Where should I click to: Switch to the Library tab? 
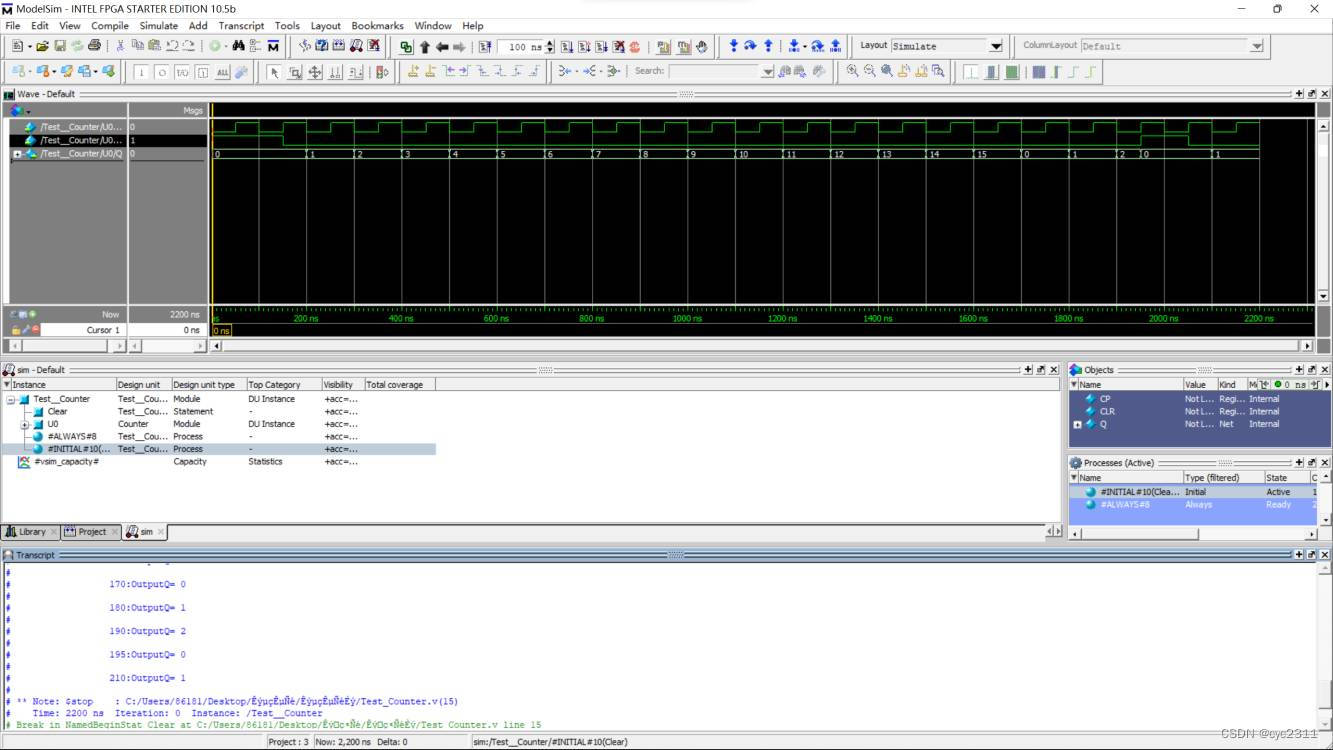[31, 532]
